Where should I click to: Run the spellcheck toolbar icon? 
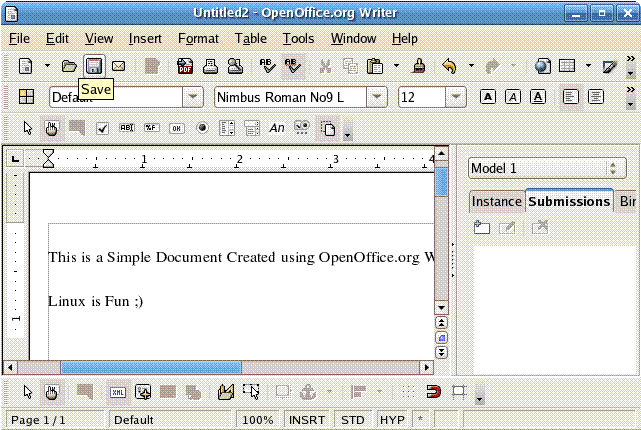click(268, 67)
